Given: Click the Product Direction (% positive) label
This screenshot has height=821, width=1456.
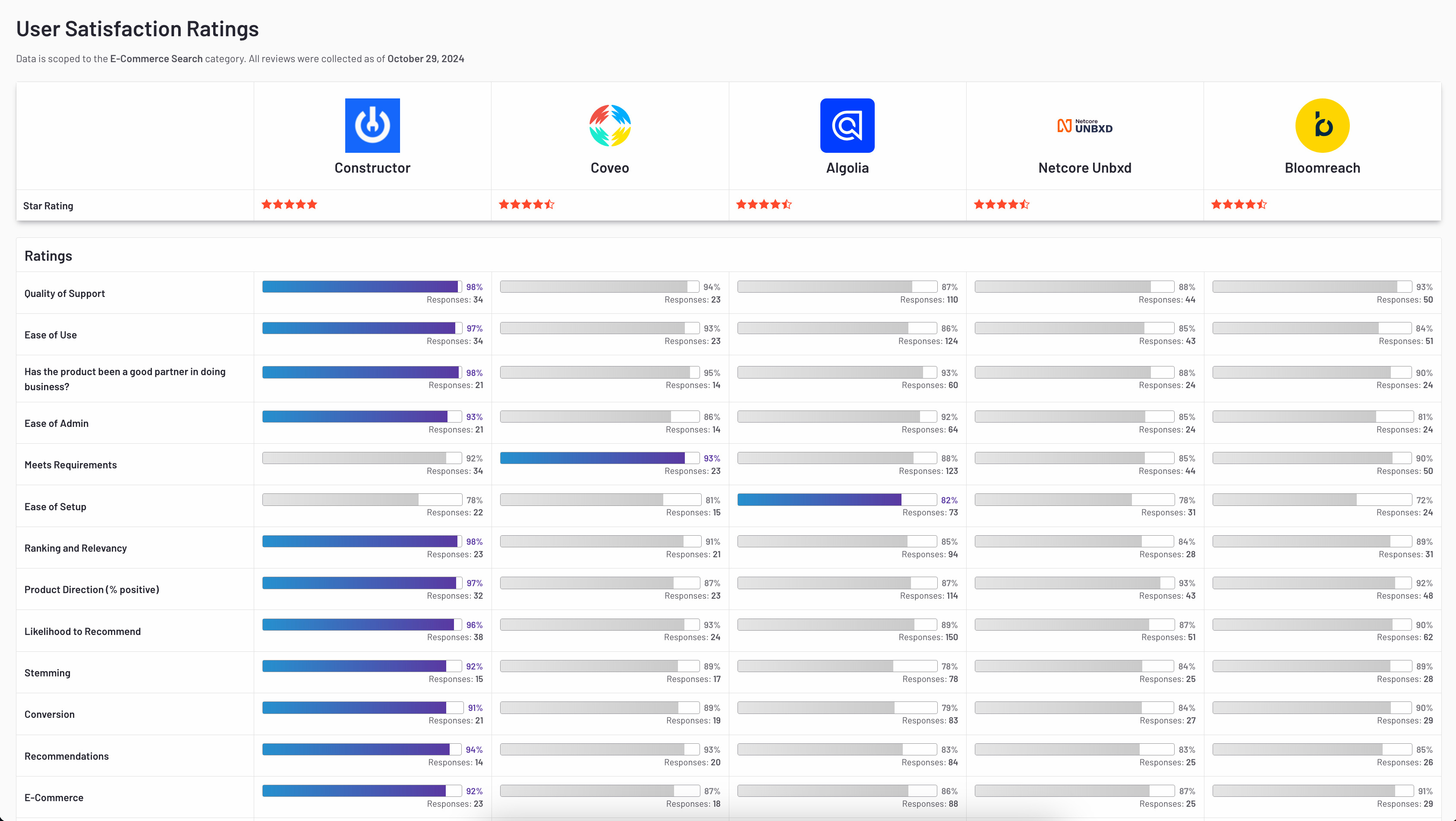Looking at the screenshot, I should click(91, 590).
